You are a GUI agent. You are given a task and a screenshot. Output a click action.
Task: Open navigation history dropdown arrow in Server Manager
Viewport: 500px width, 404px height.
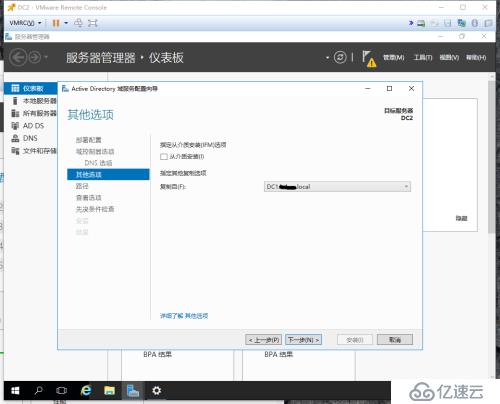pos(46,57)
